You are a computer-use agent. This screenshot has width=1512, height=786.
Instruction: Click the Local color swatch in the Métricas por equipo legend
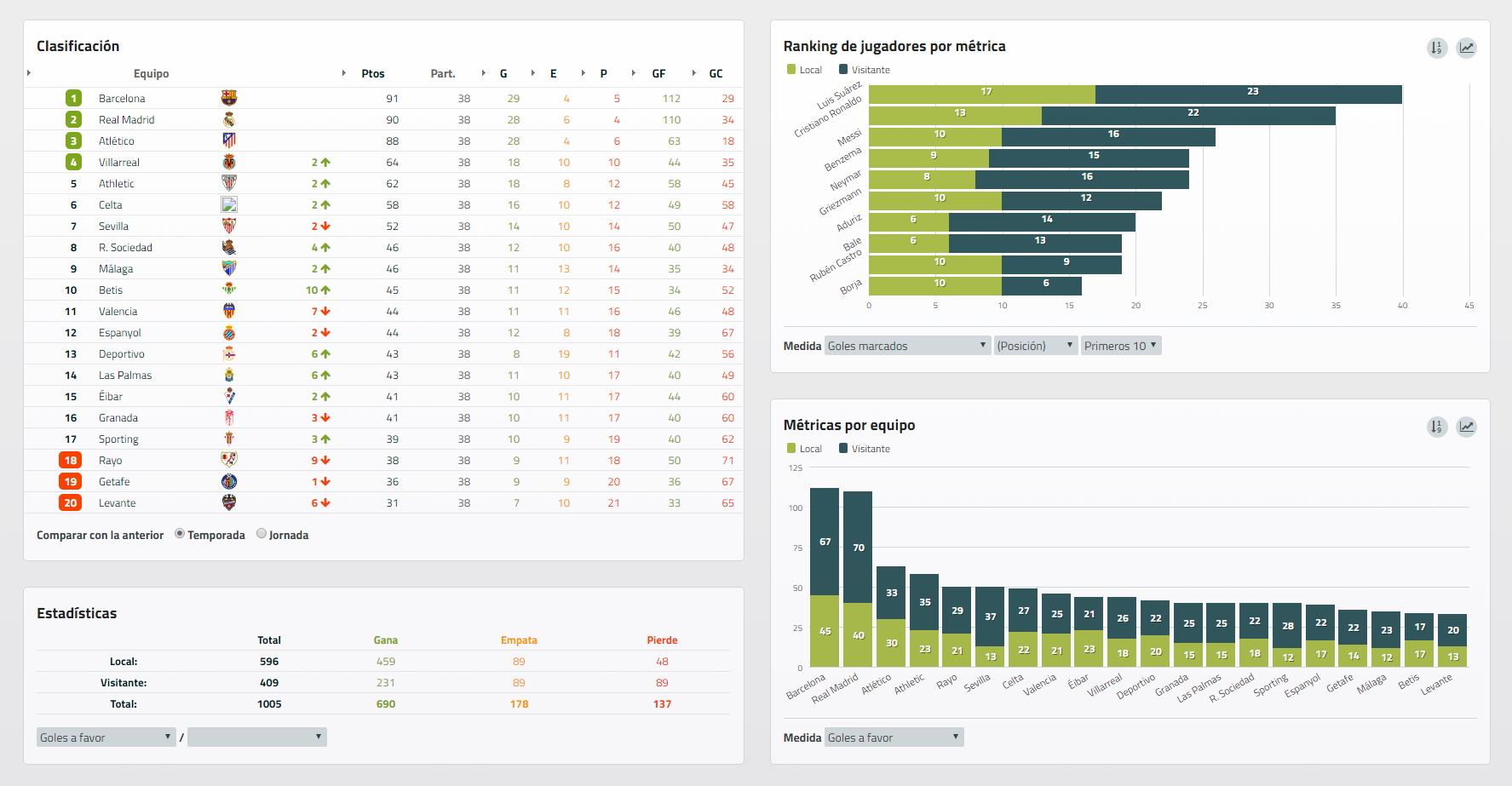coord(791,449)
